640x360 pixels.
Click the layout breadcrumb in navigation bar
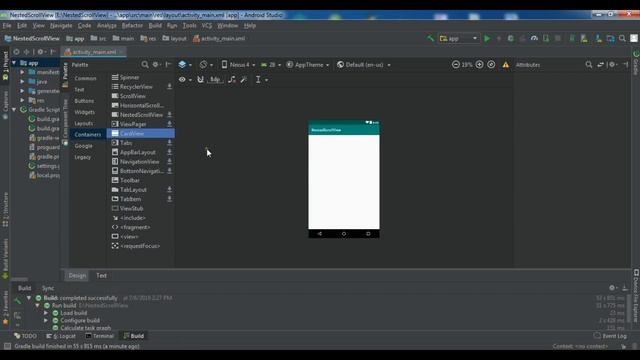coord(174,38)
